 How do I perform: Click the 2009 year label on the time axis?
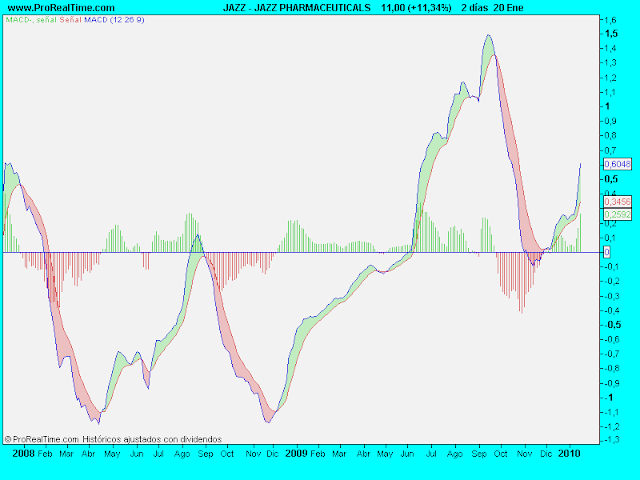click(296, 453)
